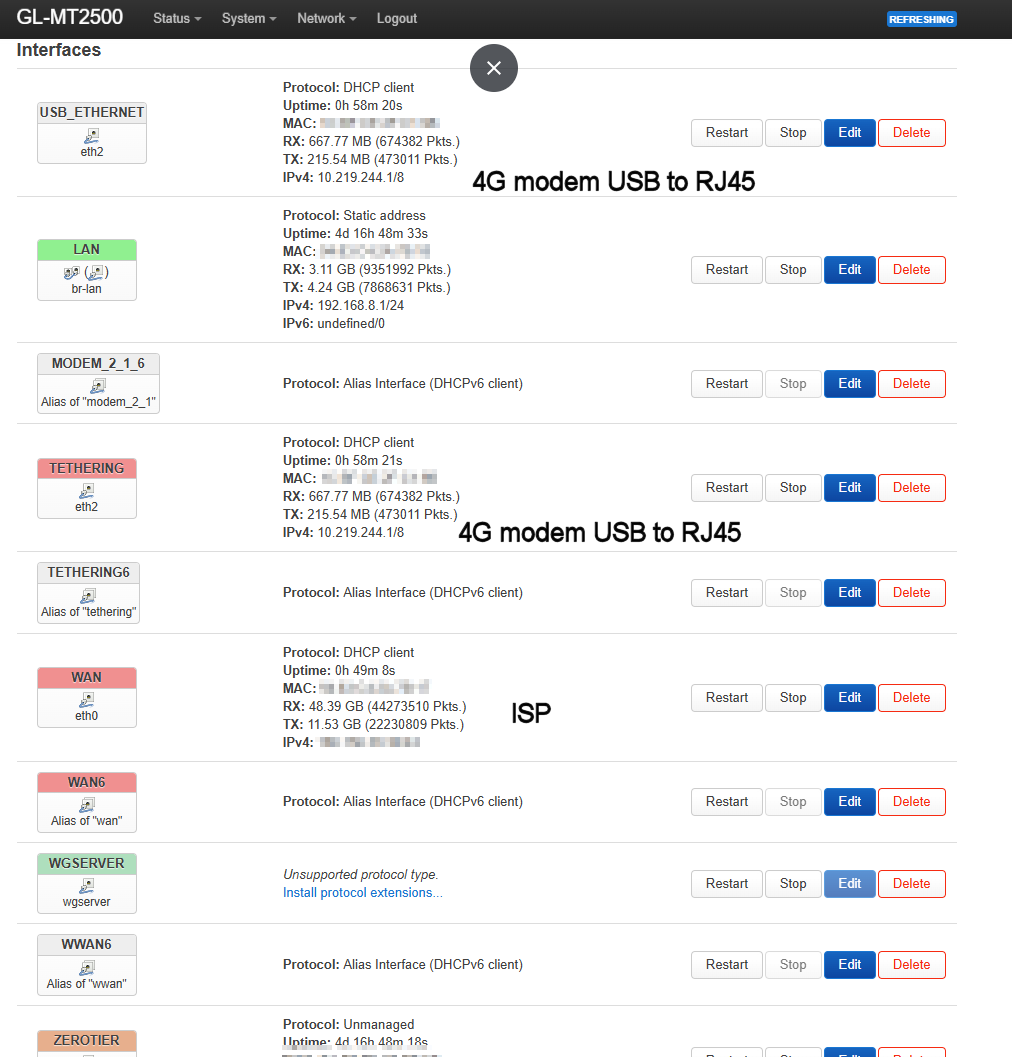Viewport: 1012px width, 1057px height.
Task: Edit the WAN interface
Action: pyautogui.click(x=850, y=698)
